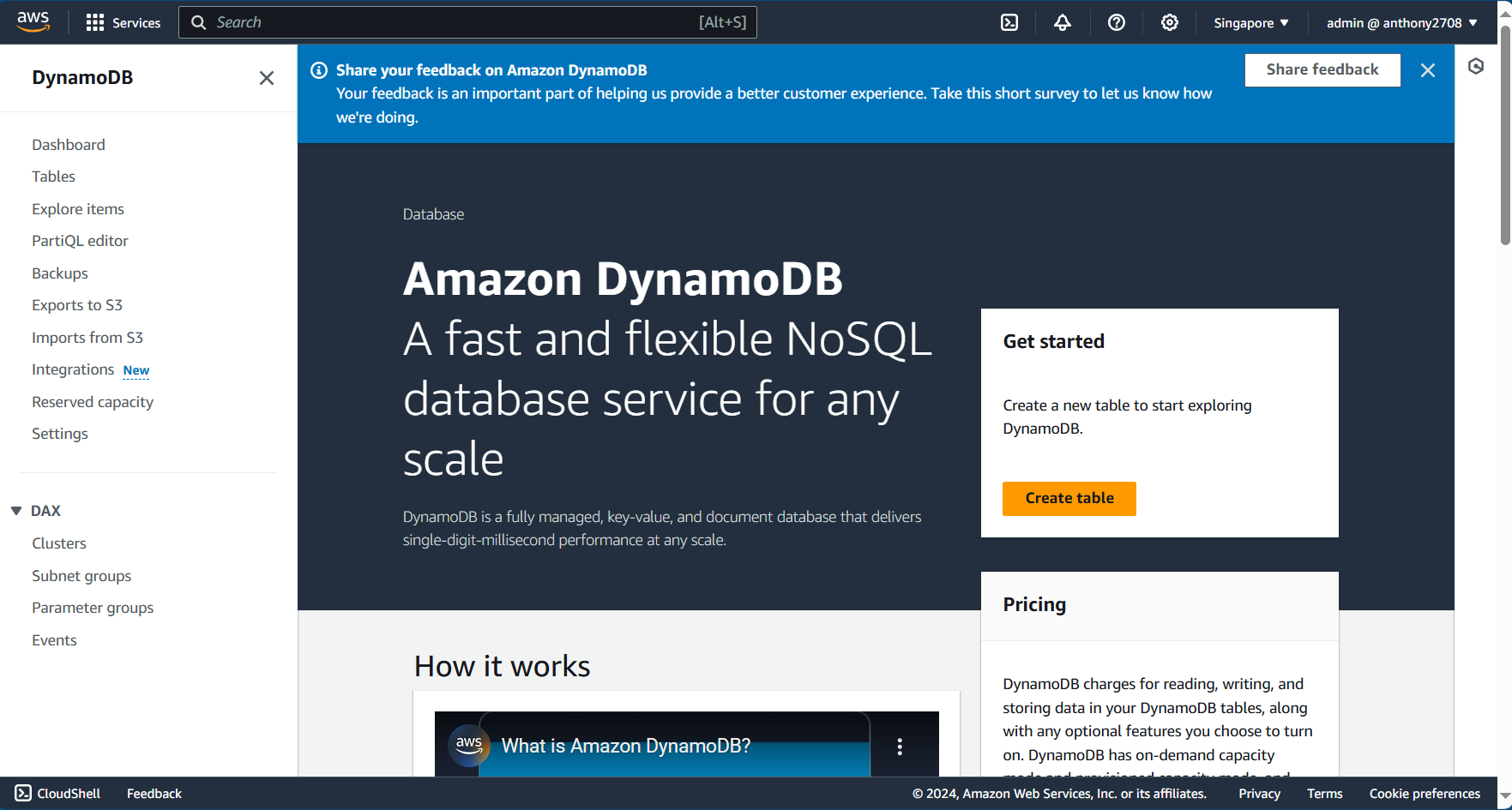Open Imports from S3
The height and width of the screenshot is (810, 1512).
tap(87, 338)
